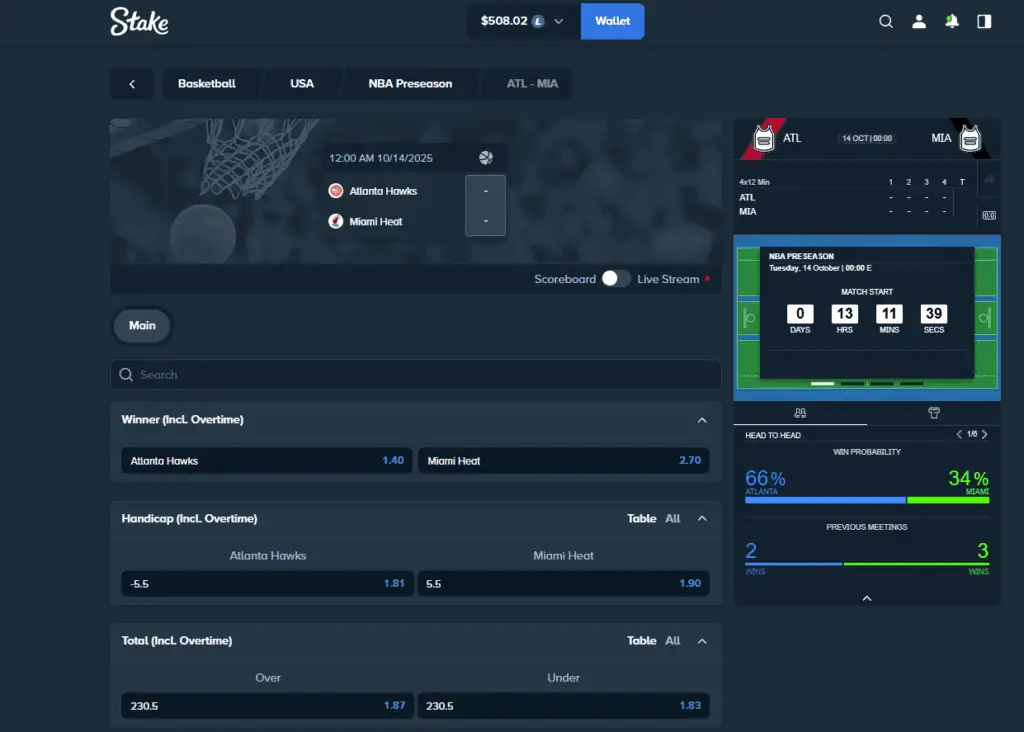
Task: Go to previous head-to-head stat page
Action: pyautogui.click(x=959, y=435)
